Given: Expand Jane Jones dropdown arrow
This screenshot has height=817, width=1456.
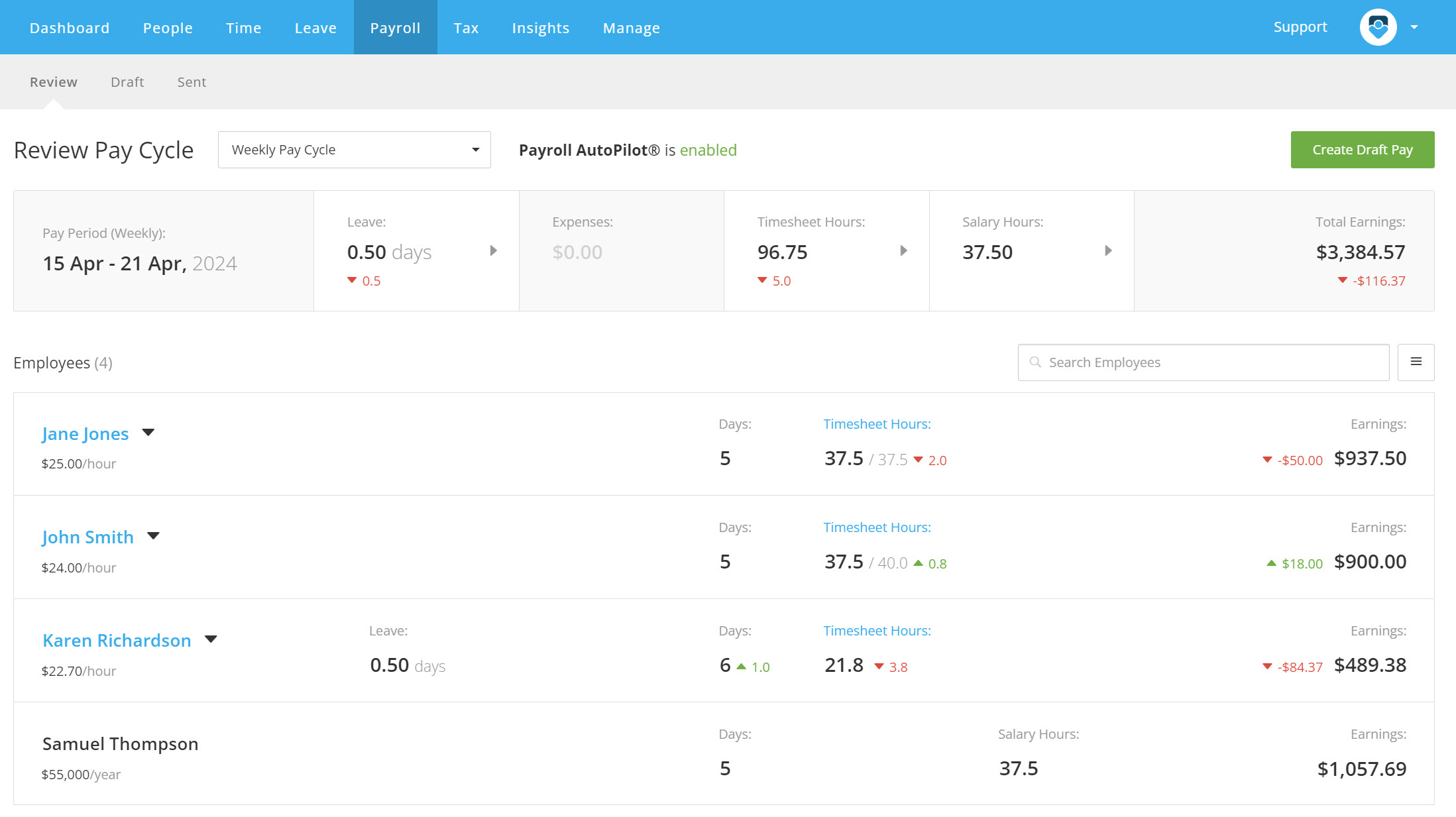Looking at the screenshot, I should click(148, 433).
